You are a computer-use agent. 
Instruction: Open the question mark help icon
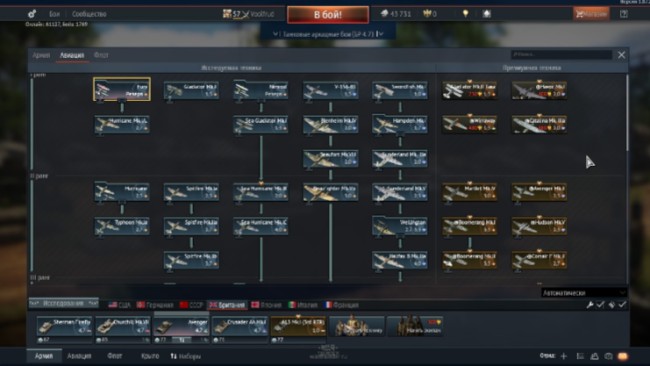[x=623, y=14]
